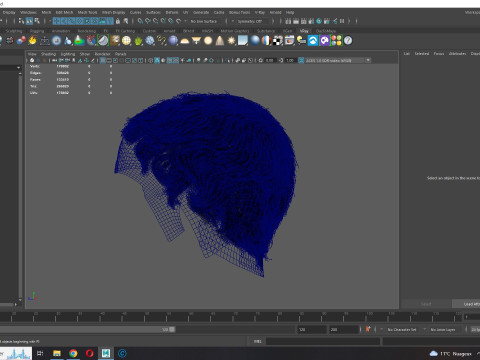Expand the viewport color space dropdown arrow

(x=368, y=60)
